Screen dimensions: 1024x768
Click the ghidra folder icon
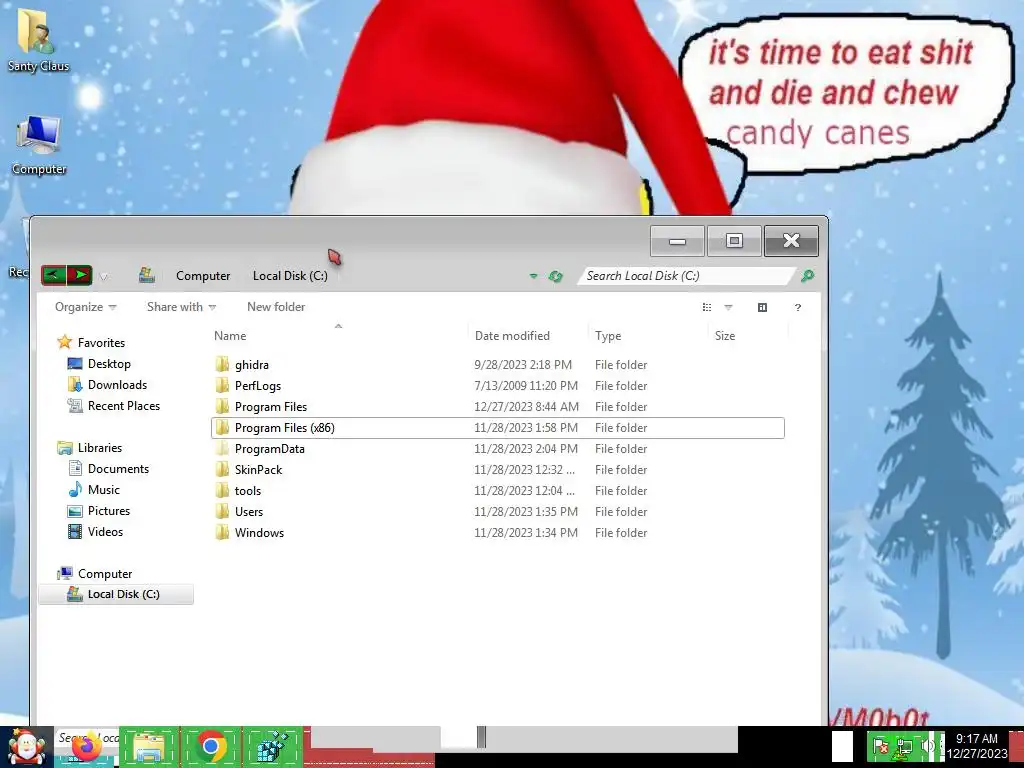click(222, 364)
